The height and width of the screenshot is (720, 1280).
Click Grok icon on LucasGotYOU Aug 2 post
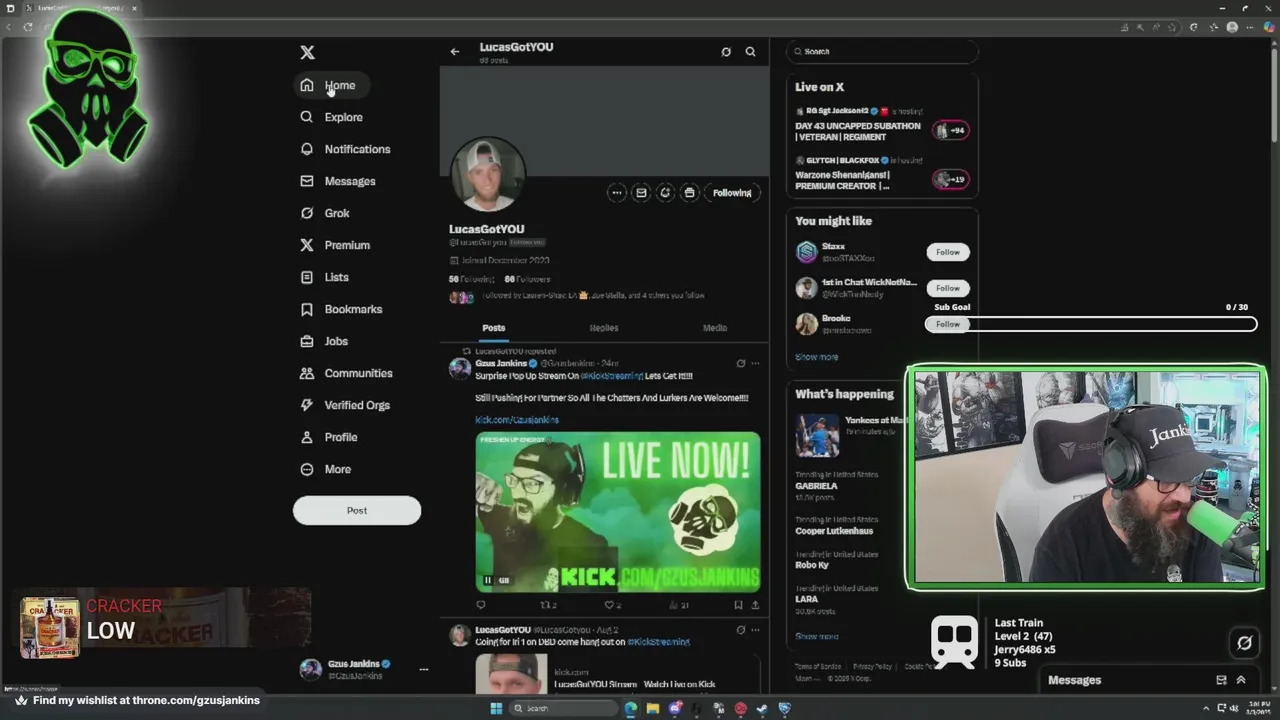tap(741, 630)
